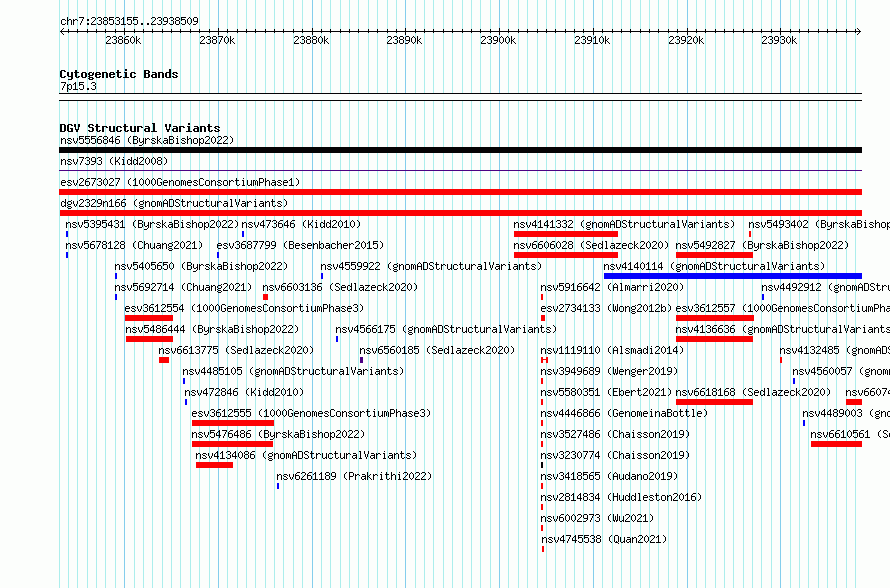The image size is (890, 588).
Task: Click nsv472846 (Kidd2010) label
Action: pyautogui.click(x=244, y=392)
